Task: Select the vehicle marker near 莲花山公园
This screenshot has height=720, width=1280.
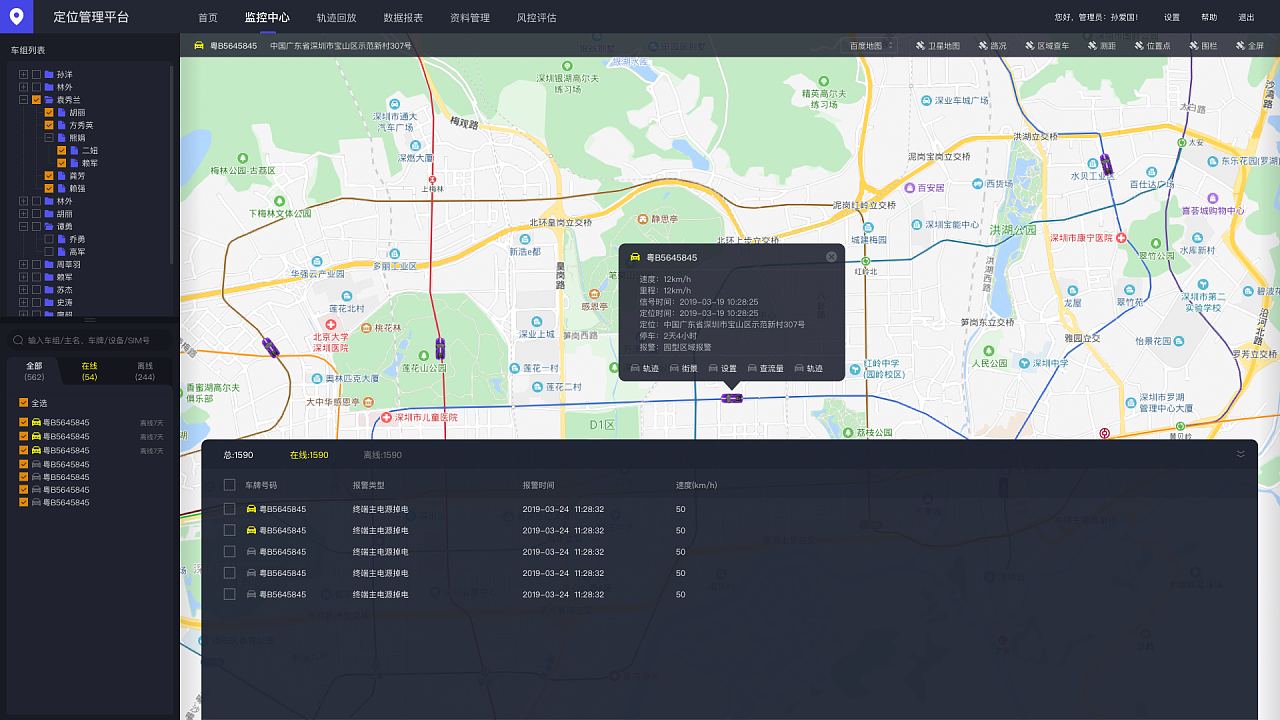Action: 440,349
